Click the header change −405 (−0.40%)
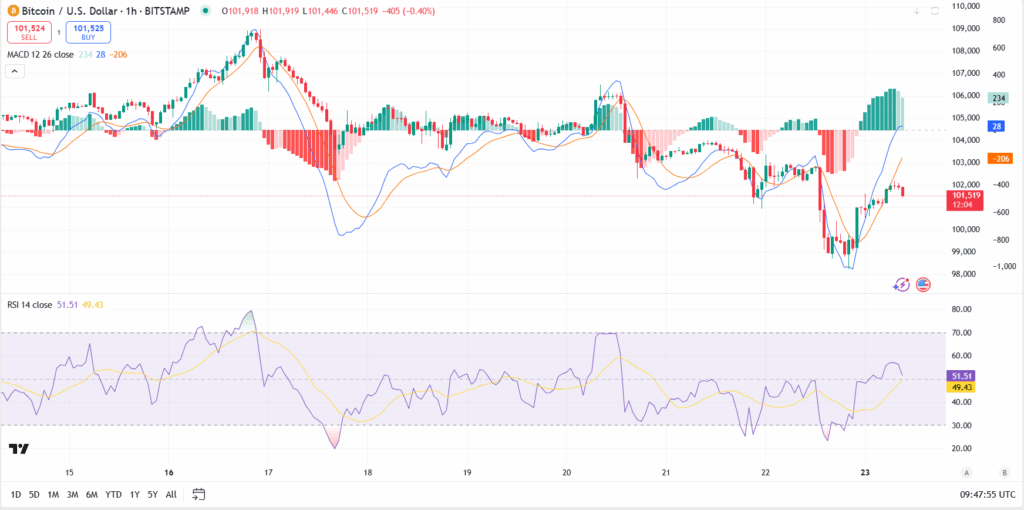This screenshot has width=1024, height=510. [x=410, y=11]
